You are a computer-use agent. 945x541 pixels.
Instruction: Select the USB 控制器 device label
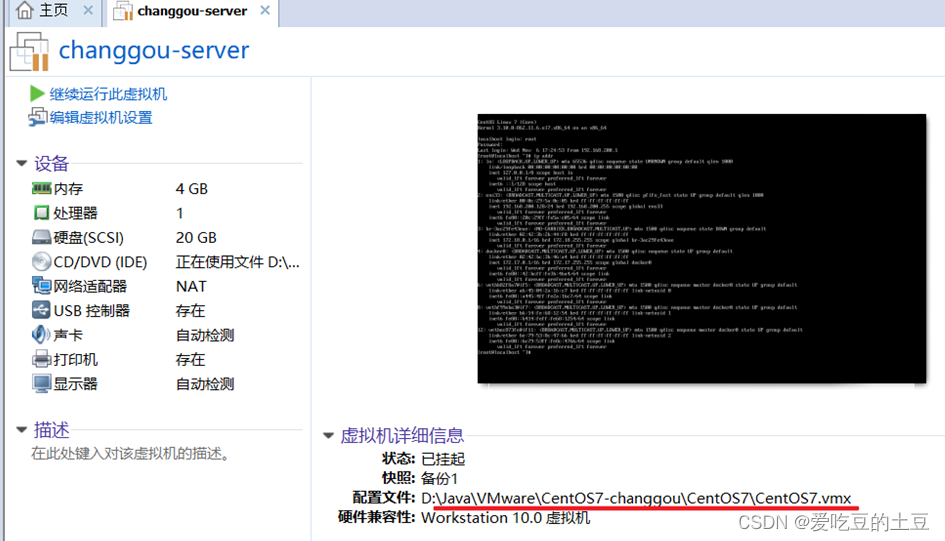(x=92, y=311)
